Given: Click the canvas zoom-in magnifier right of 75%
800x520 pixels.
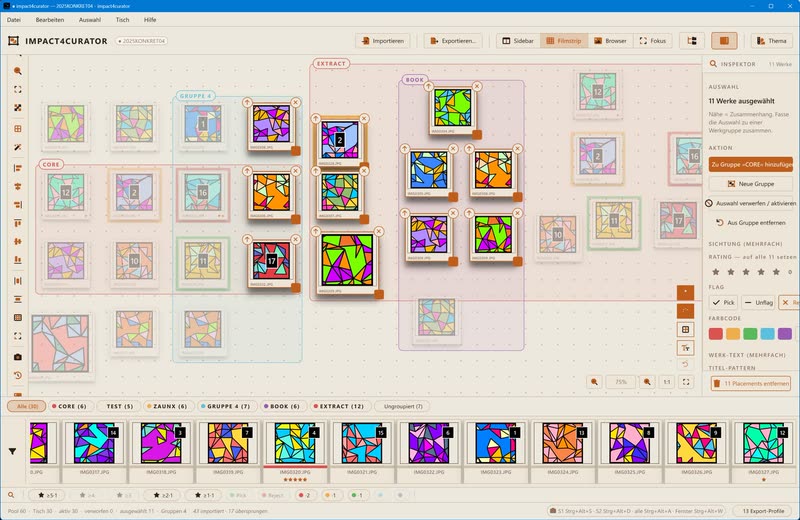Looking at the screenshot, I should tap(647, 382).
